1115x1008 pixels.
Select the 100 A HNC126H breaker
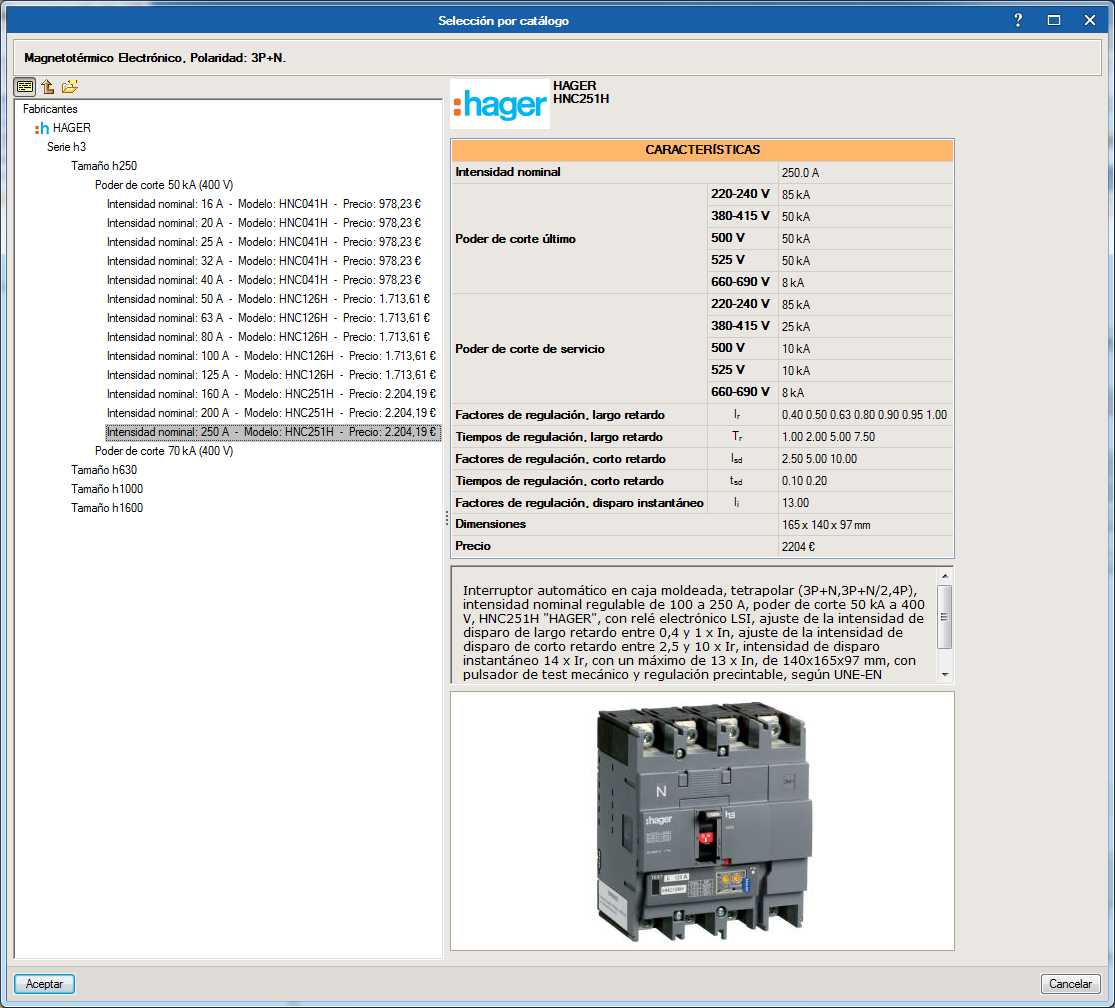pos(272,356)
